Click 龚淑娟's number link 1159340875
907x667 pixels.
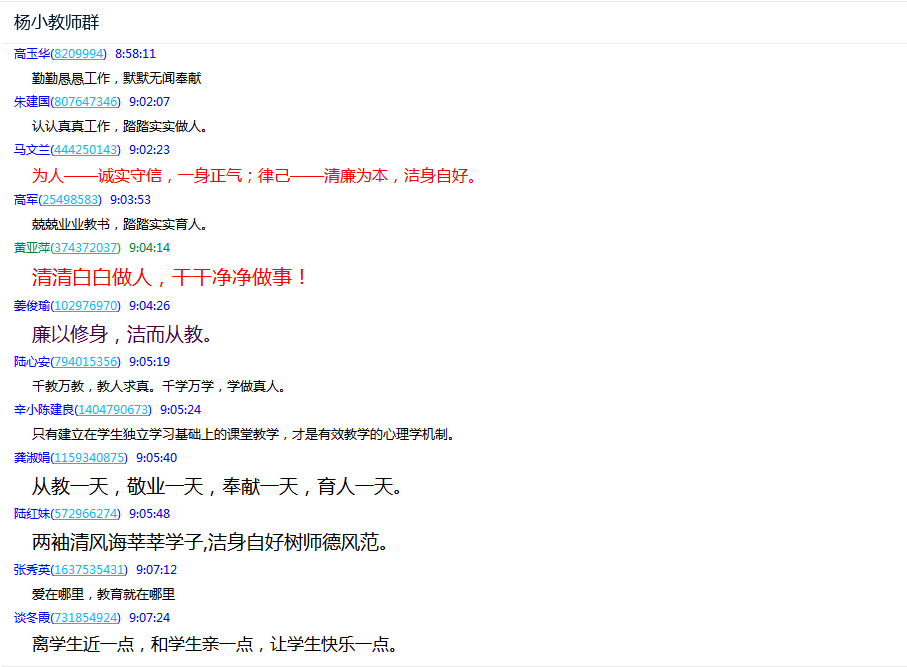(x=89, y=458)
